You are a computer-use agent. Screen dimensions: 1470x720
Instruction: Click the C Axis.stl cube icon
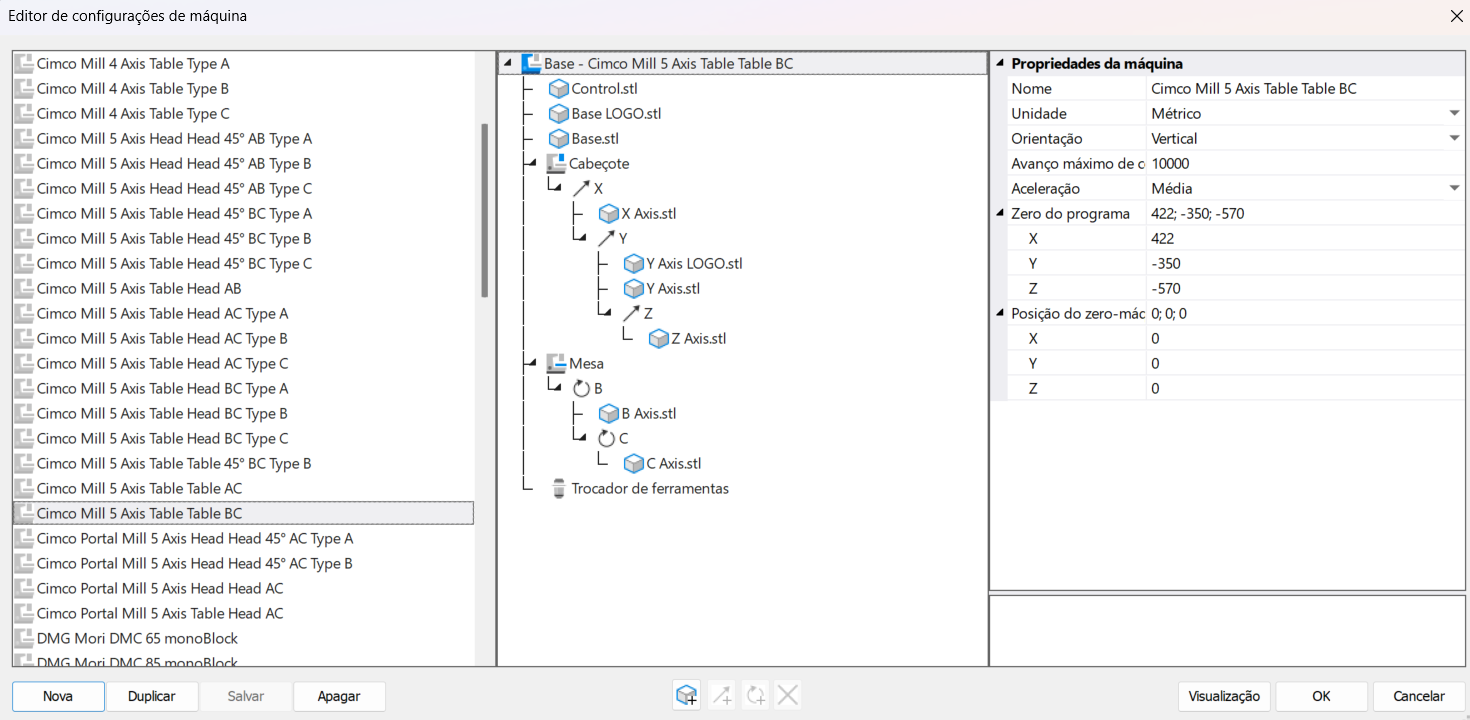pos(634,464)
